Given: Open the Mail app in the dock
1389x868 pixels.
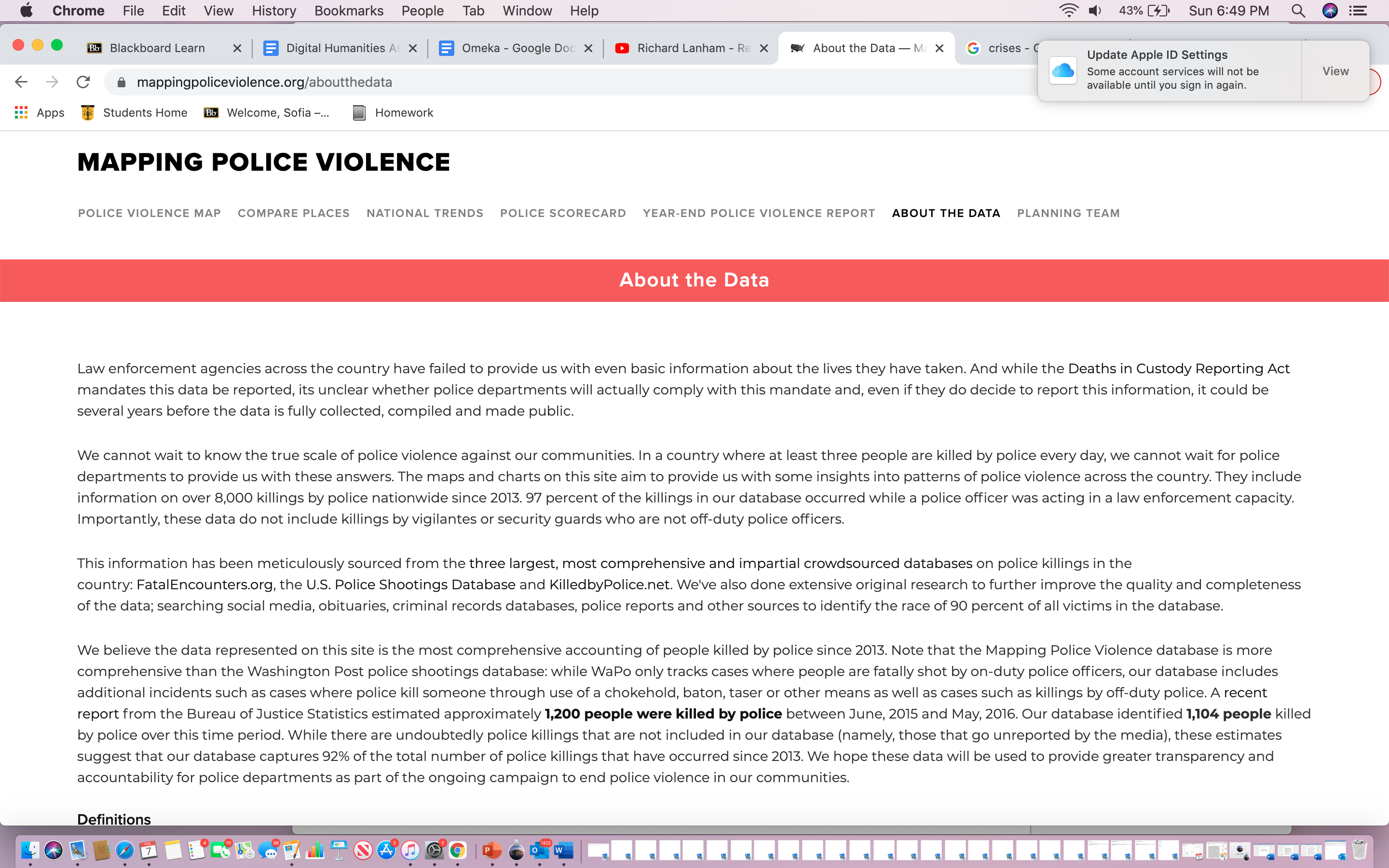Looking at the screenshot, I should click(x=78, y=850).
